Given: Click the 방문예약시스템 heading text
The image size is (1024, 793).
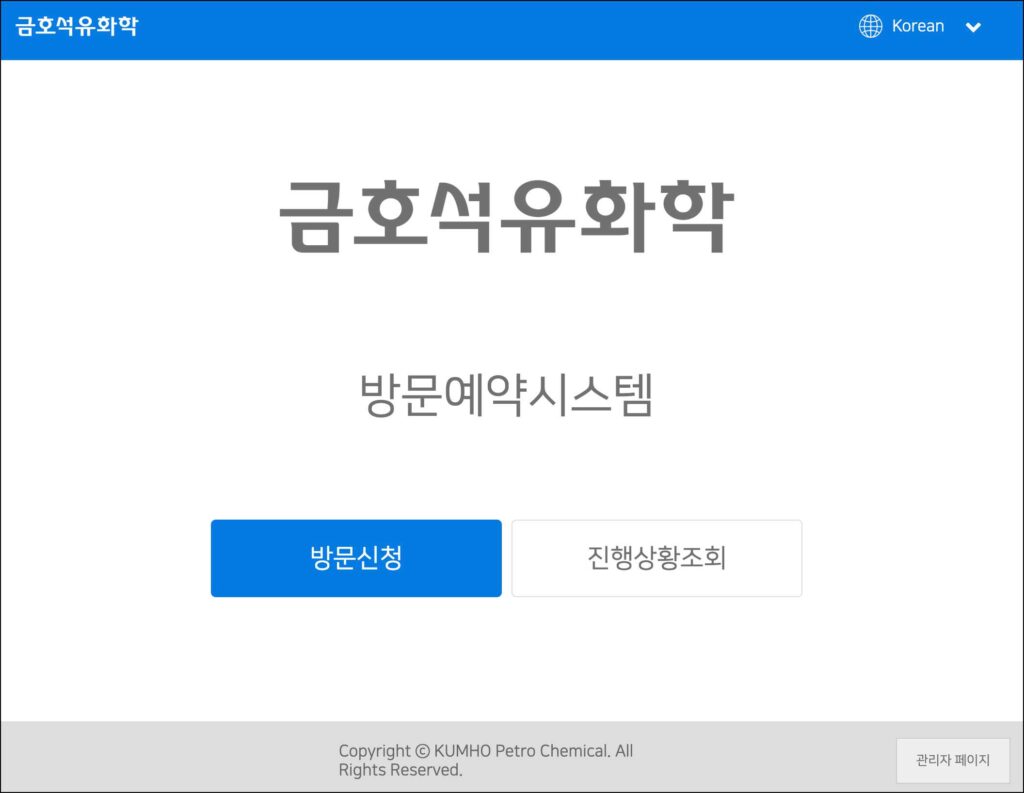Looking at the screenshot, I should (506, 395).
